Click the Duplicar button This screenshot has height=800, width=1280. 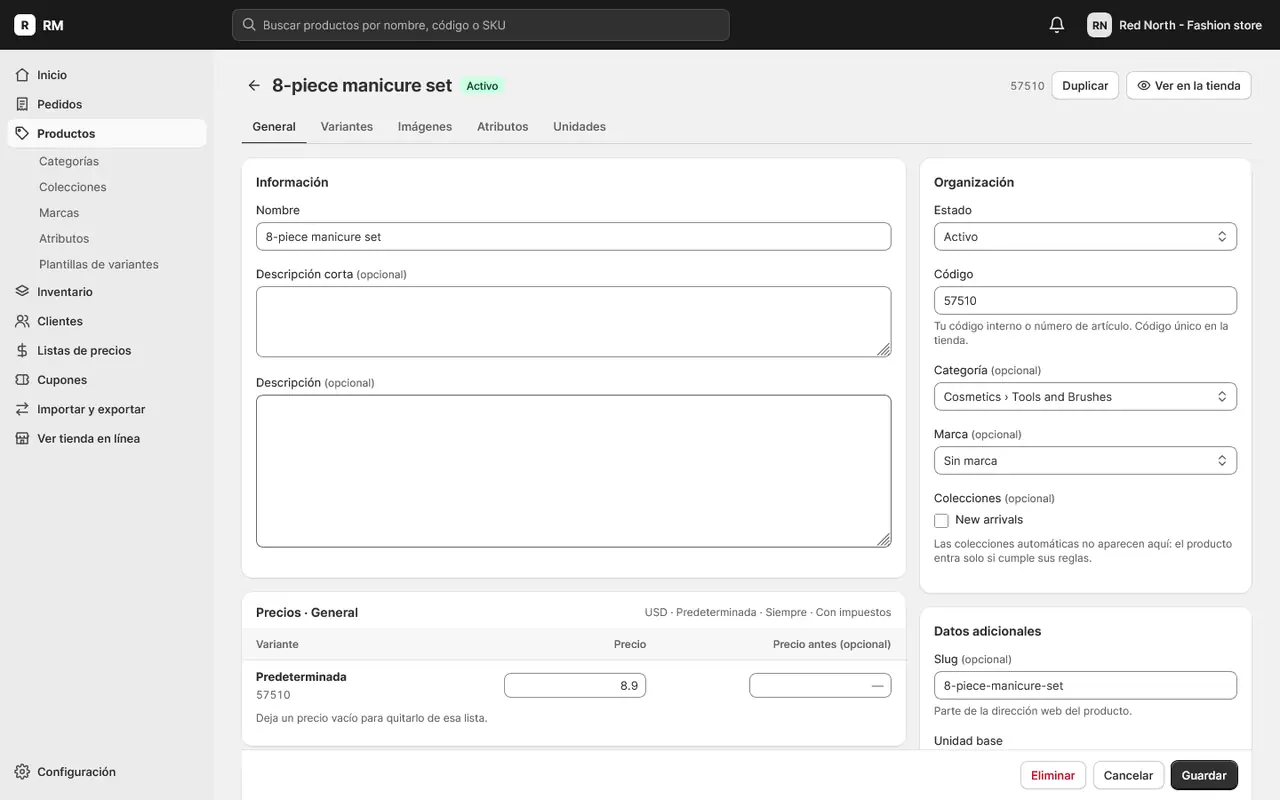click(x=1085, y=86)
